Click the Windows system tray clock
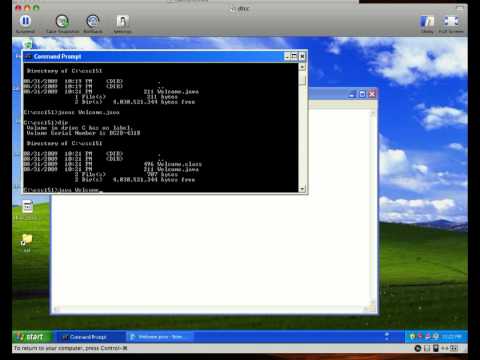This screenshot has height=360, width=480. (x=453, y=337)
